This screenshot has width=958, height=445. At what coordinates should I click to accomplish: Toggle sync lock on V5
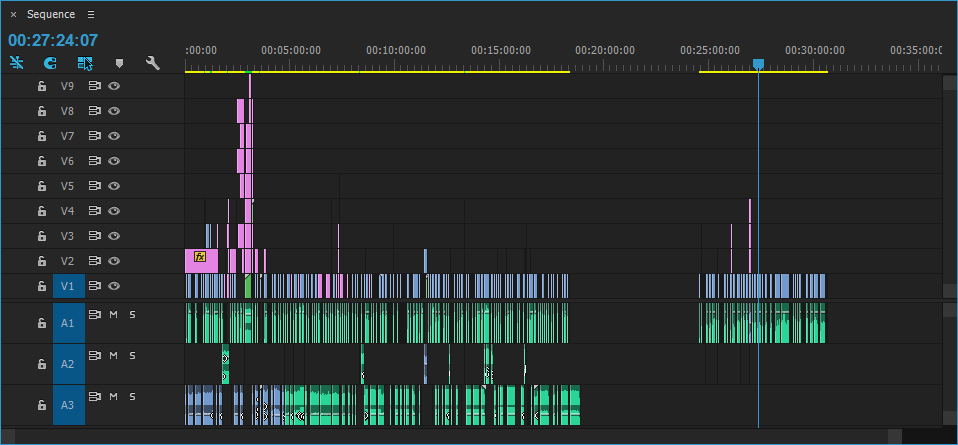(94, 186)
